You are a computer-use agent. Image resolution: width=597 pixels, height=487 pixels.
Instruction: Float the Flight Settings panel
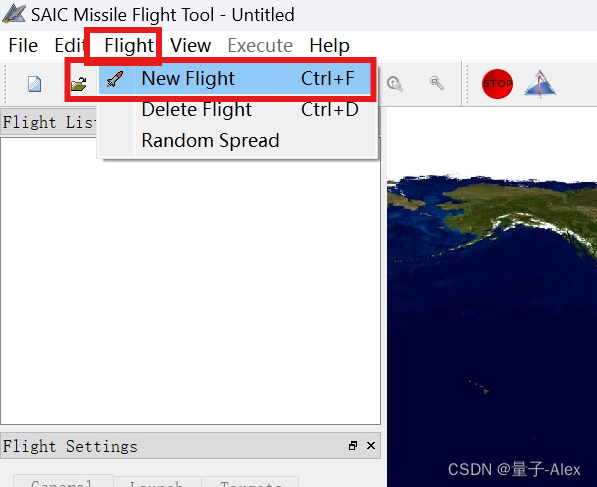pos(353,445)
